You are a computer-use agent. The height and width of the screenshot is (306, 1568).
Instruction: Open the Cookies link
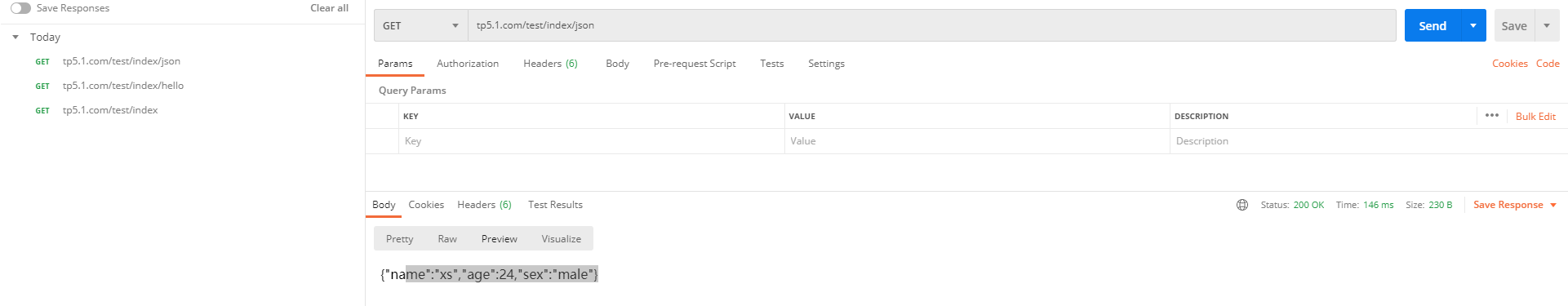coord(1510,64)
